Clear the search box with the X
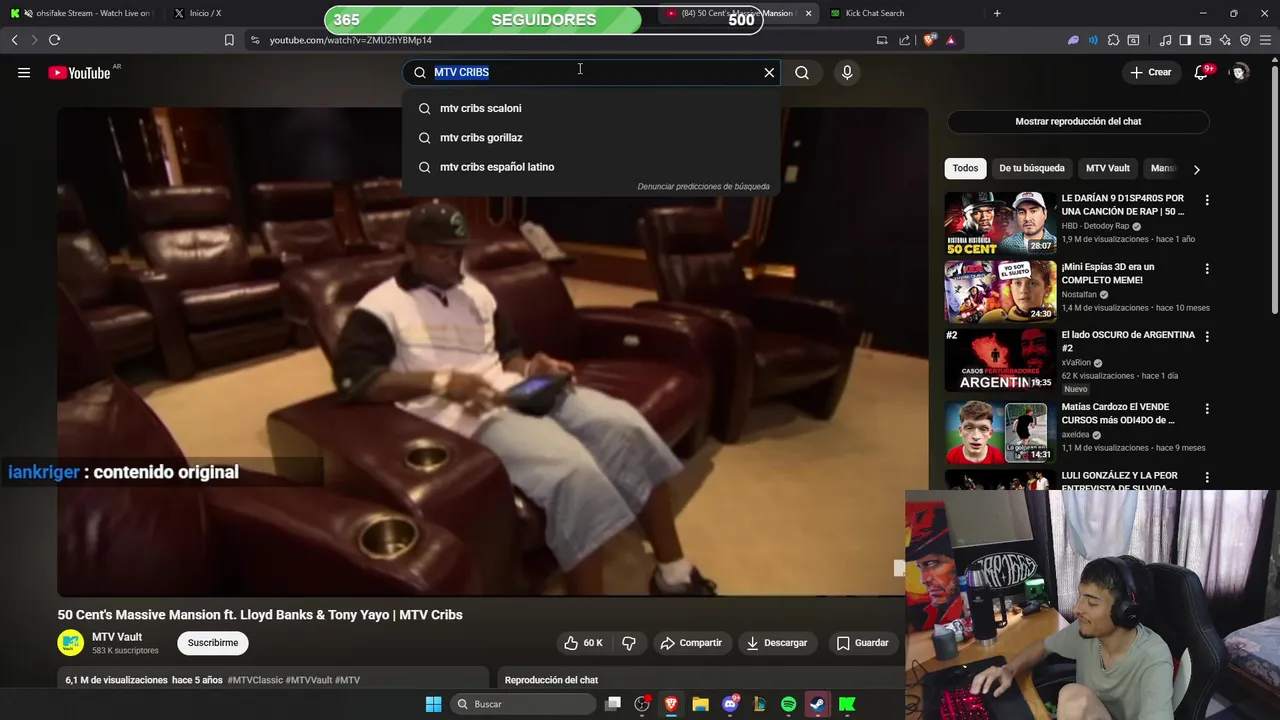1280x720 pixels. [x=769, y=72]
